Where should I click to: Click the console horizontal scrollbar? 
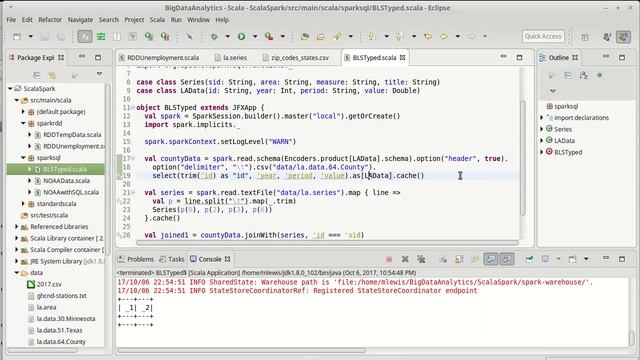[242, 350]
